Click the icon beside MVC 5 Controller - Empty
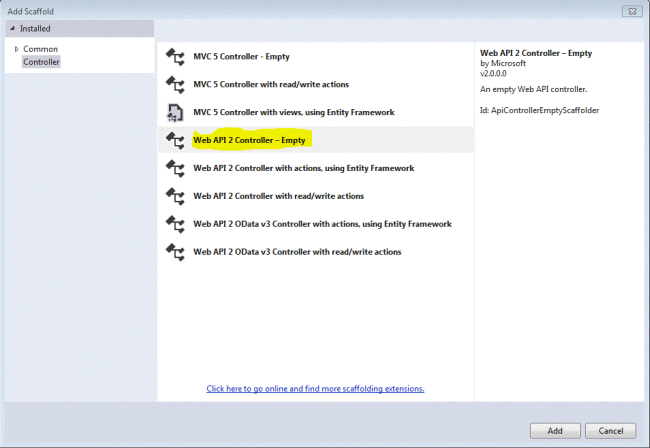 (x=175, y=57)
